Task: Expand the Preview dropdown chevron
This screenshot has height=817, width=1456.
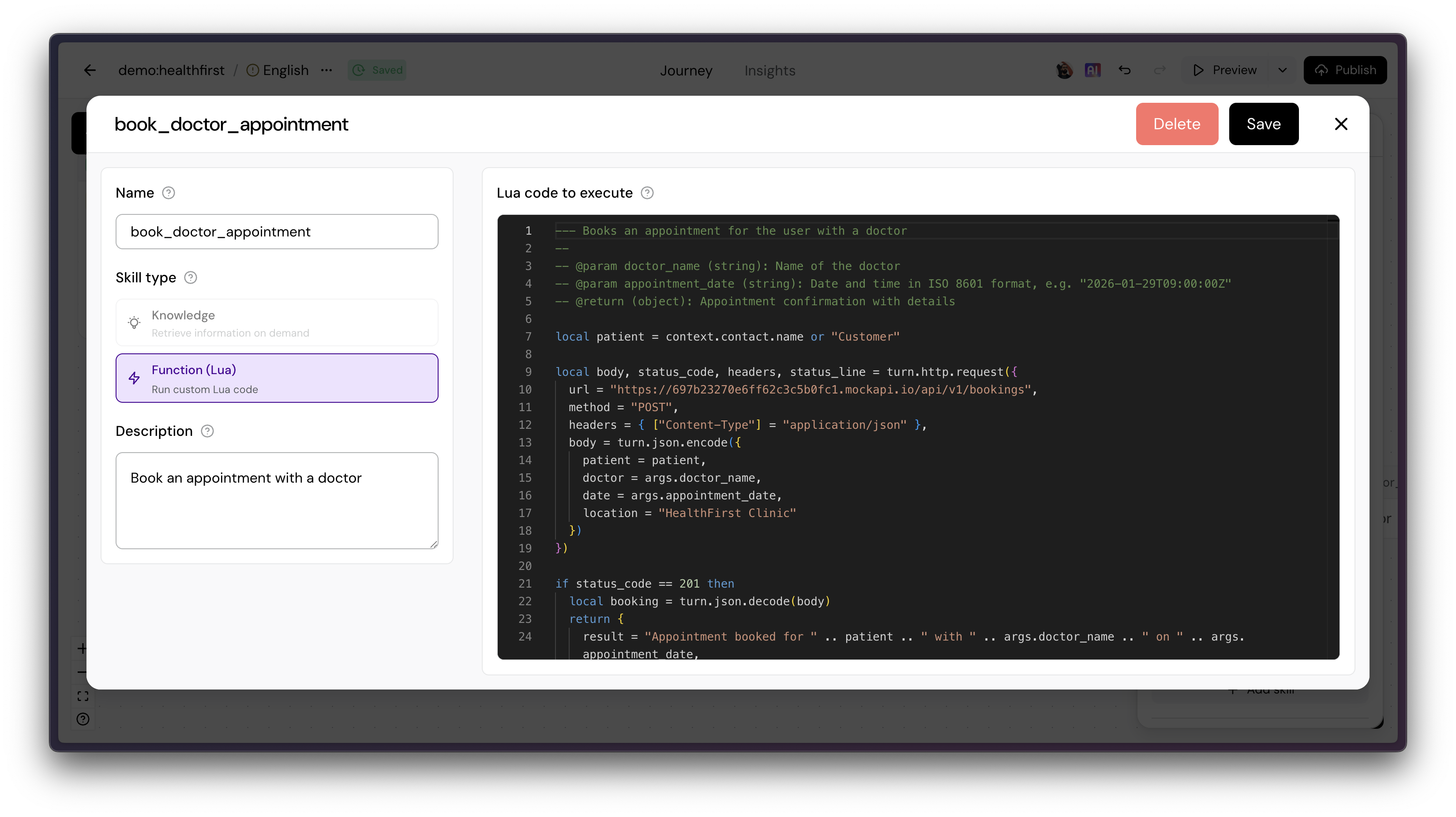Action: pos(1282,70)
